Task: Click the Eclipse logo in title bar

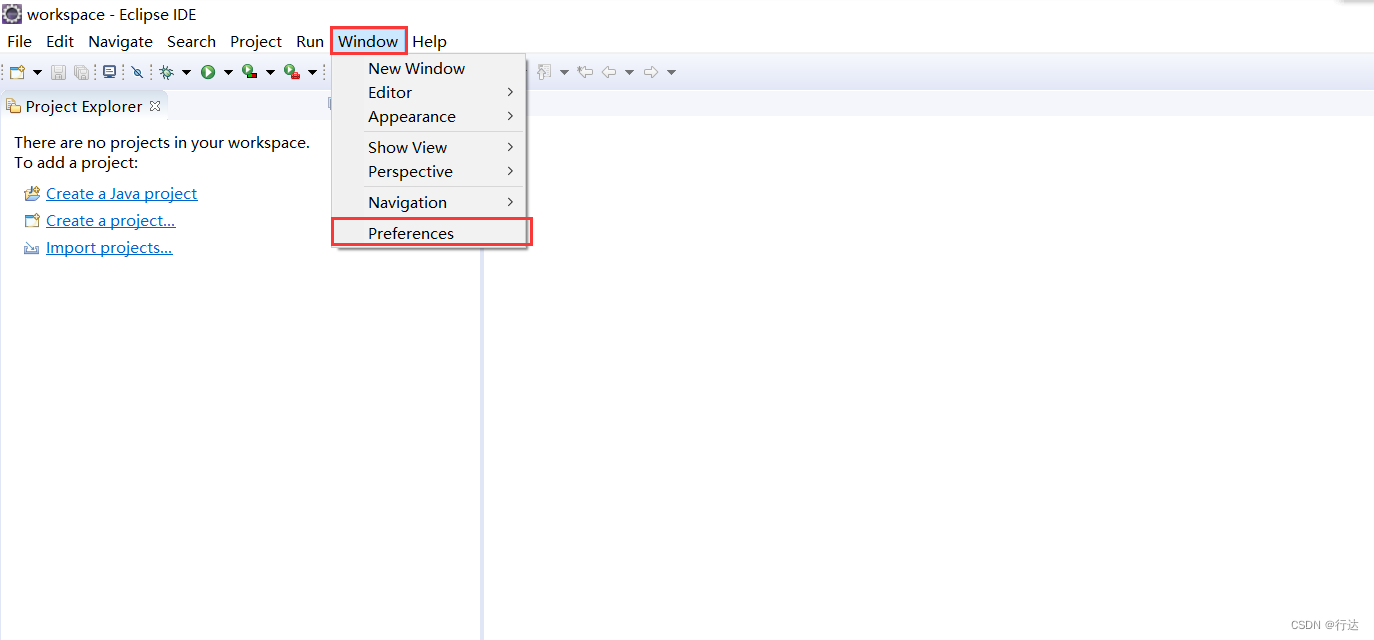Action: 12,14
